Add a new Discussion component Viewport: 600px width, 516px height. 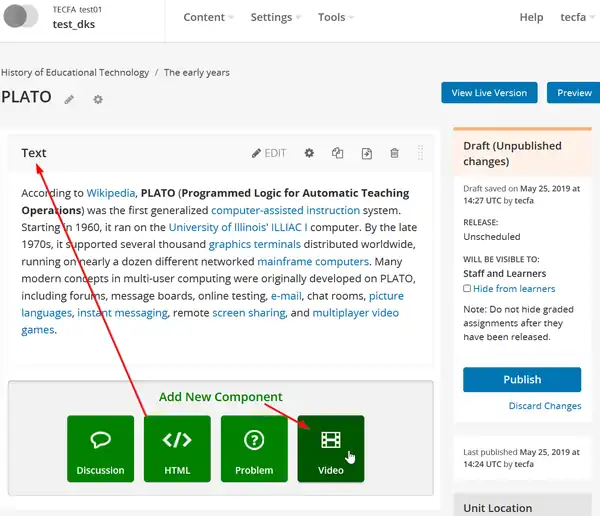[100, 448]
